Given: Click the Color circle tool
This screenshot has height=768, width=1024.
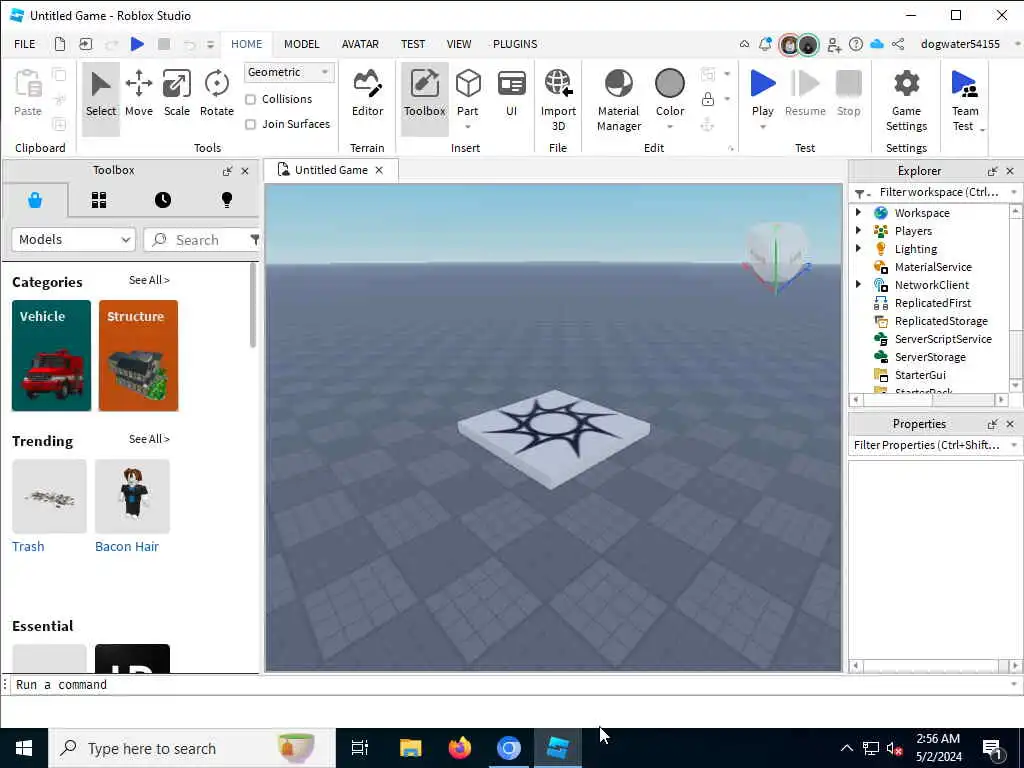Looking at the screenshot, I should pyautogui.click(x=669, y=84).
